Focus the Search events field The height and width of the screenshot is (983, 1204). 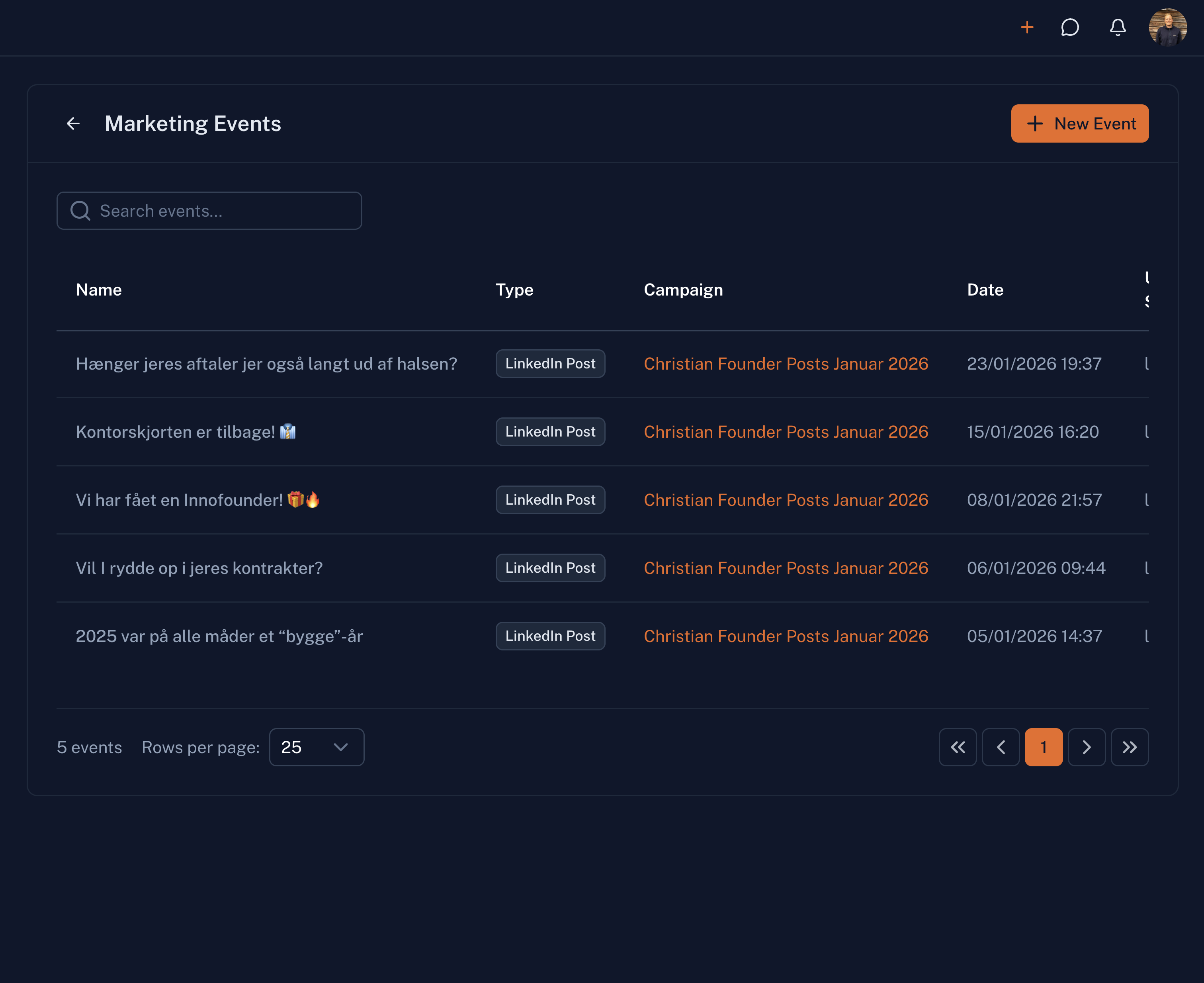coord(209,211)
